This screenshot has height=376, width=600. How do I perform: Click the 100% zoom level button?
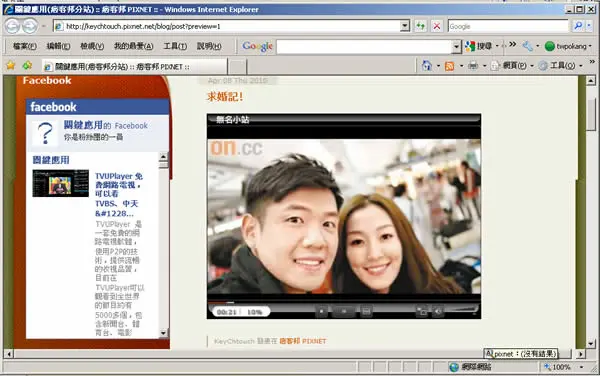pos(558,367)
